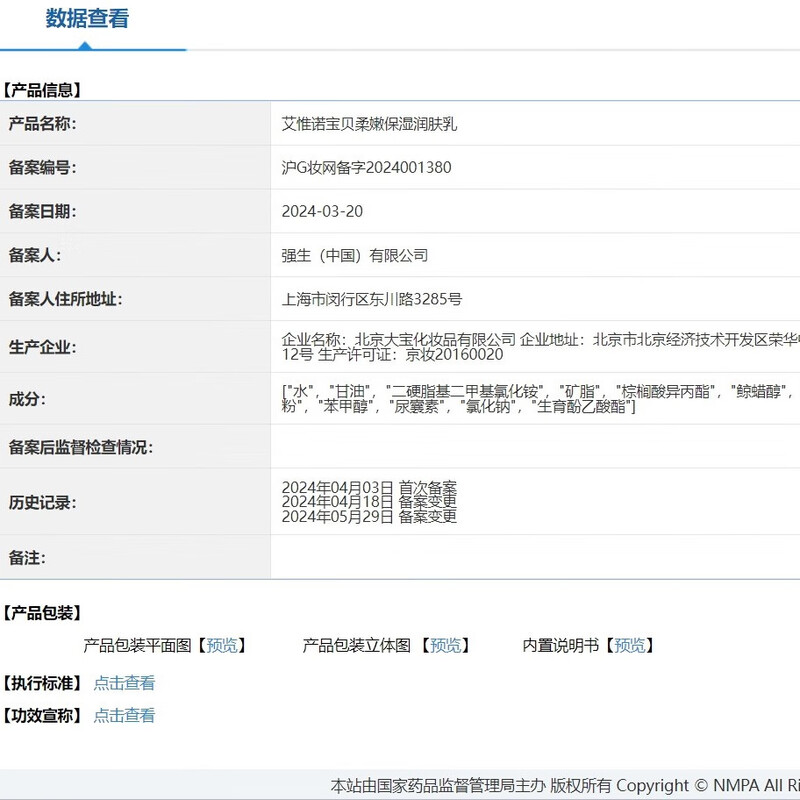This screenshot has width=800, height=800.
Task: Click the 备注 field label
Action: (27, 558)
